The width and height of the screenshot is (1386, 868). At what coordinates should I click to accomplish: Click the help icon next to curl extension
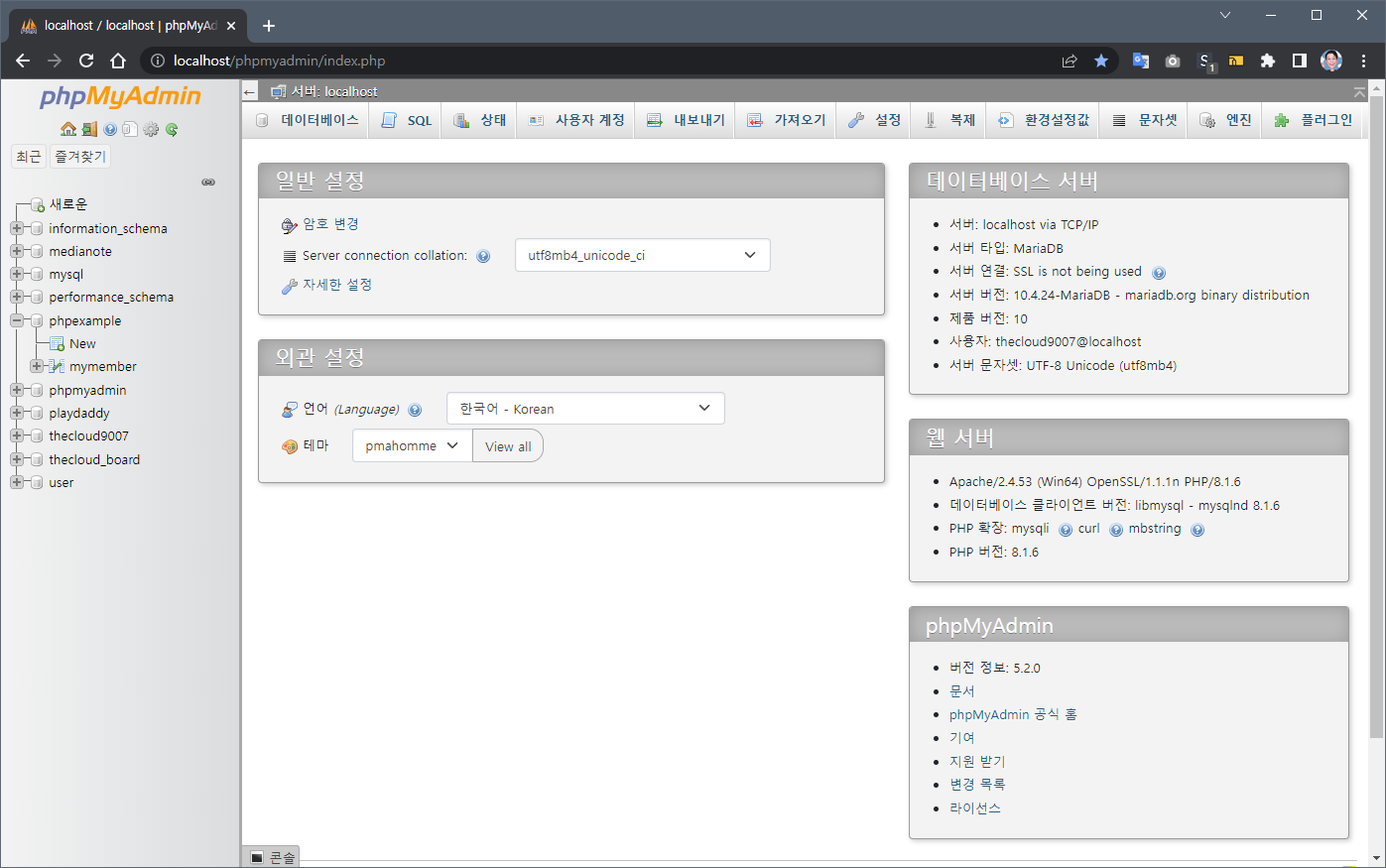click(x=1116, y=530)
